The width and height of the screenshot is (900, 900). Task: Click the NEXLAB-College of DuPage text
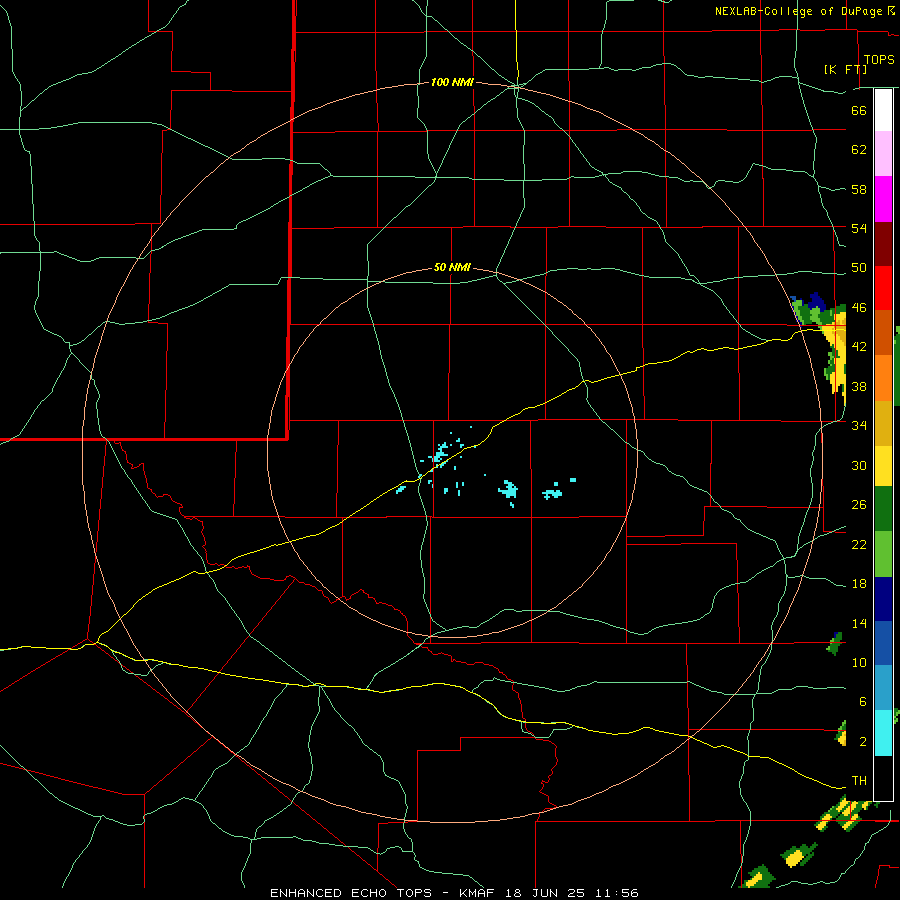[798, 11]
